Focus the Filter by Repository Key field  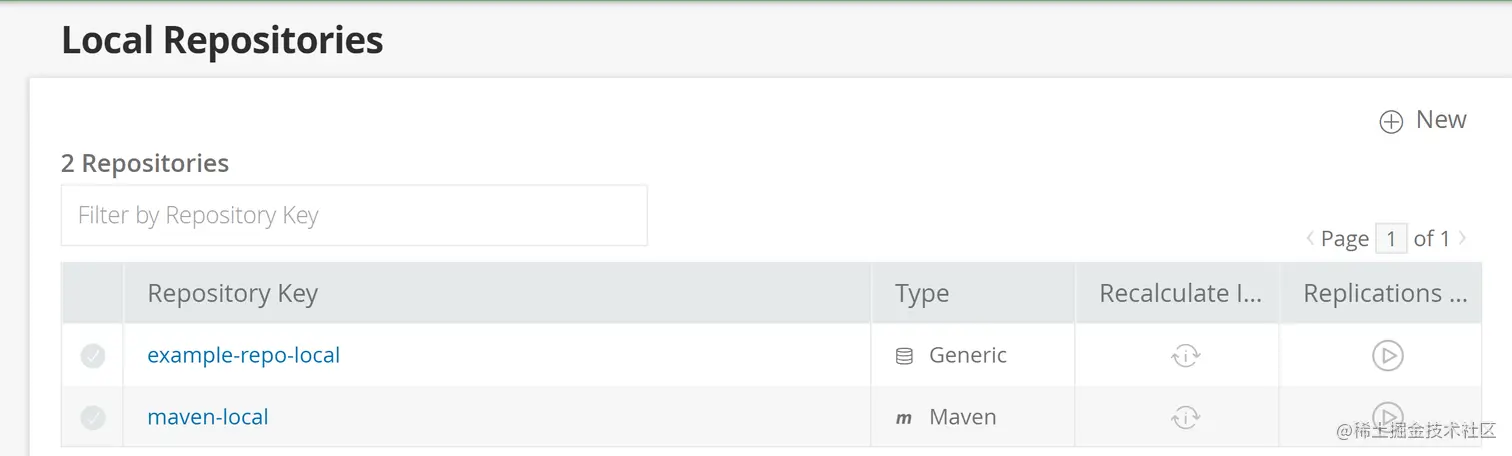[x=354, y=215]
